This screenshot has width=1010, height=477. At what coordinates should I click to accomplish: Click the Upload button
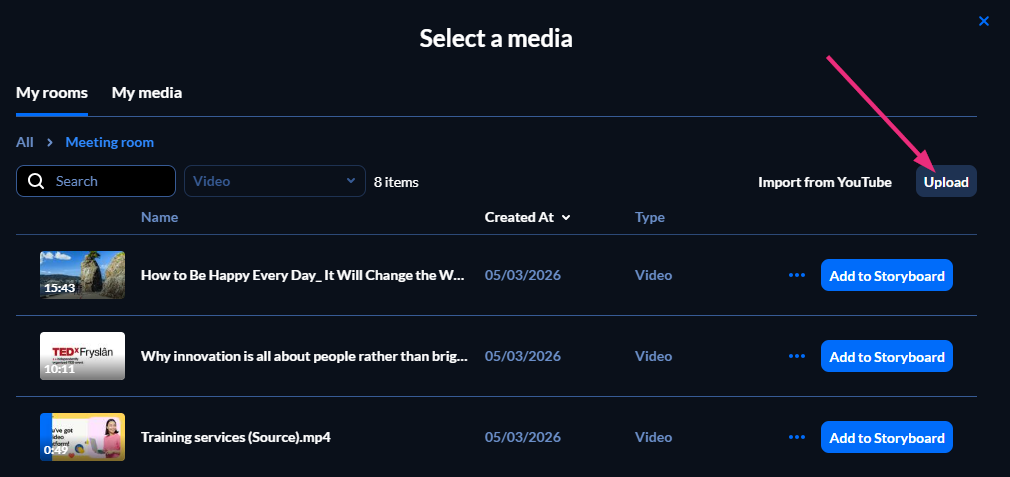point(946,182)
